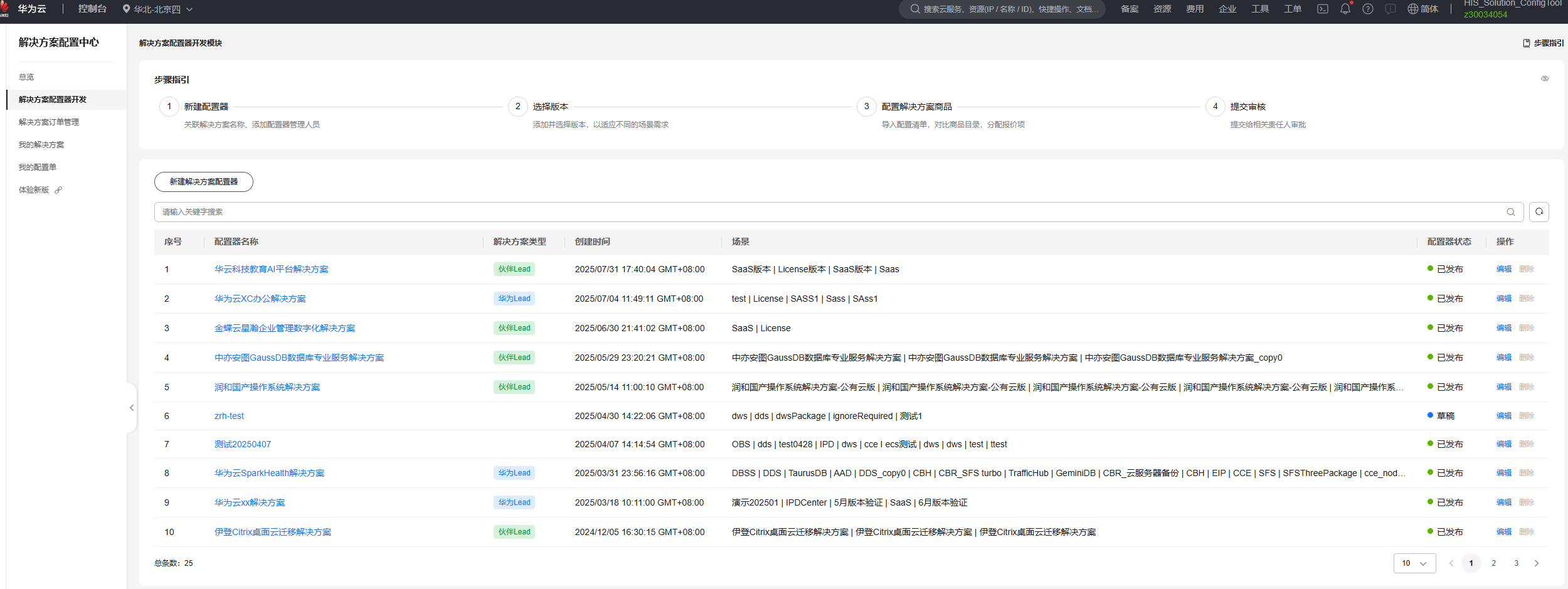Click 编辑 for the zrh-test row
This screenshot has width=1568, height=589.
pyautogui.click(x=1504, y=416)
